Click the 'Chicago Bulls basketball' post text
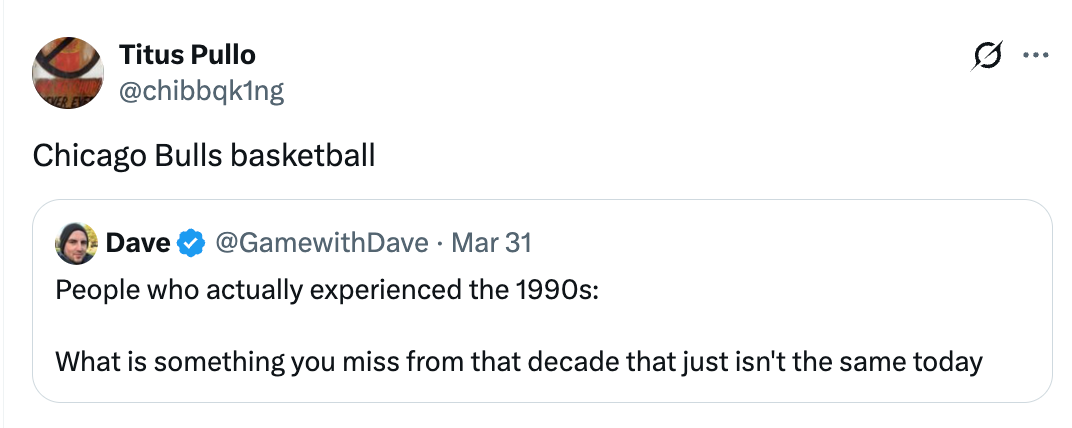The height and width of the screenshot is (428, 1072). [204, 156]
